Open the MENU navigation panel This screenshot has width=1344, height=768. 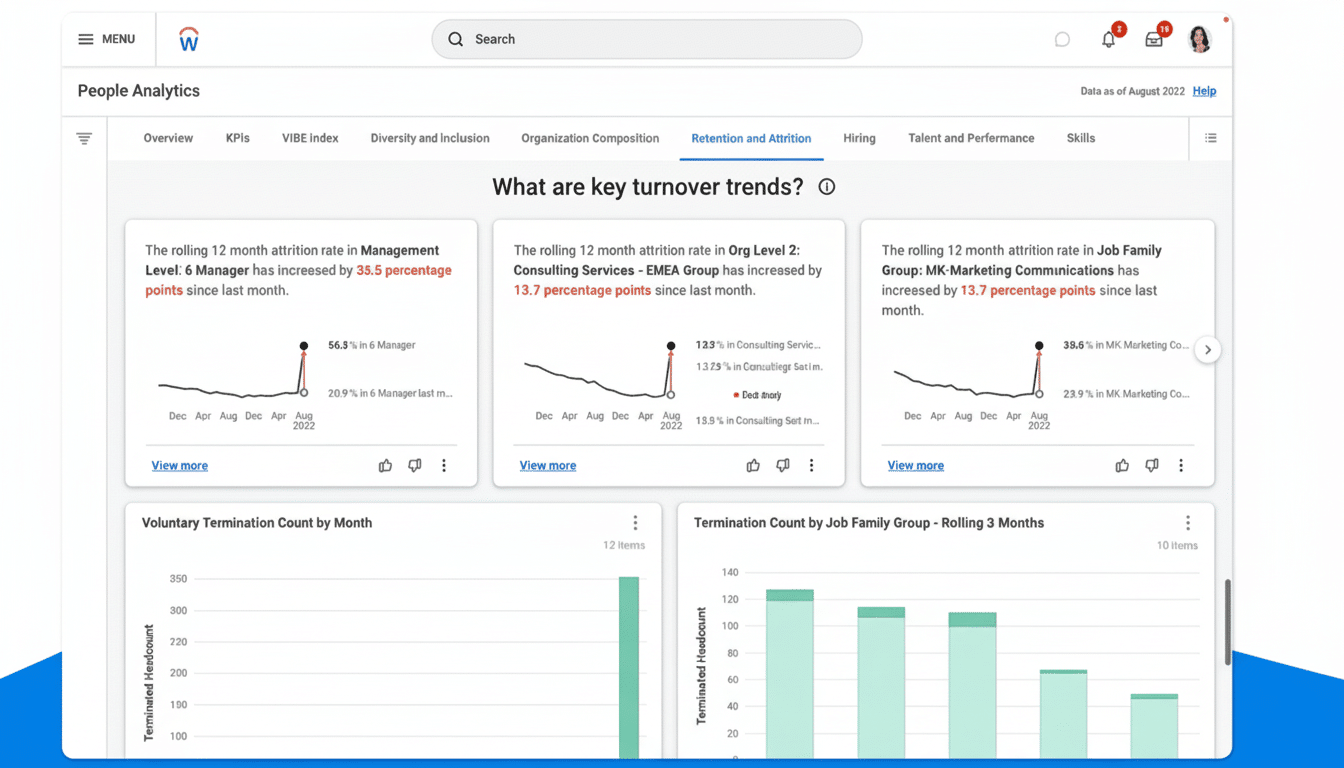tap(107, 39)
